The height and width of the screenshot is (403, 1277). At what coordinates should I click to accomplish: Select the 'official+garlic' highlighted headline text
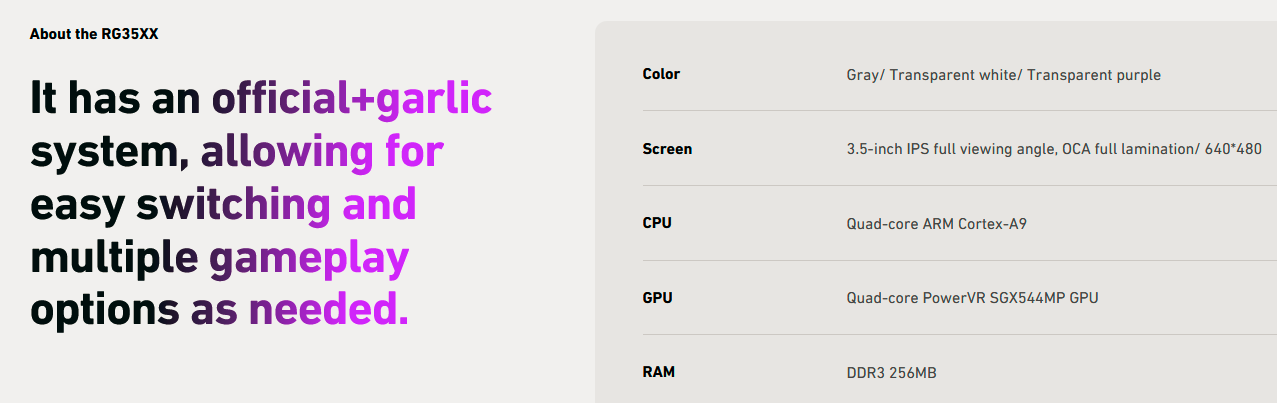351,99
